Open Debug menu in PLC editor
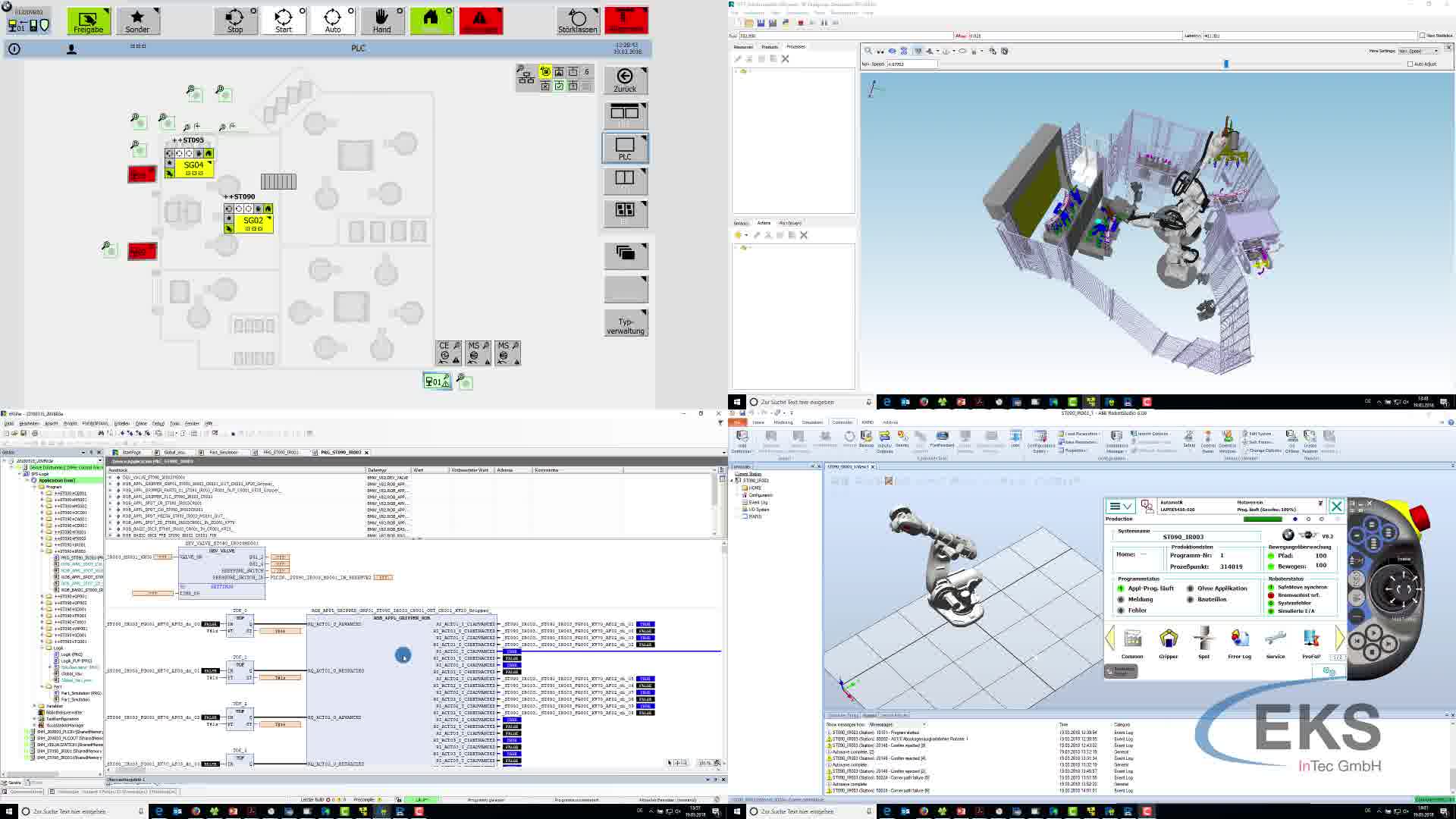The width and height of the screenshot is (1456, 819). point(158,423)
